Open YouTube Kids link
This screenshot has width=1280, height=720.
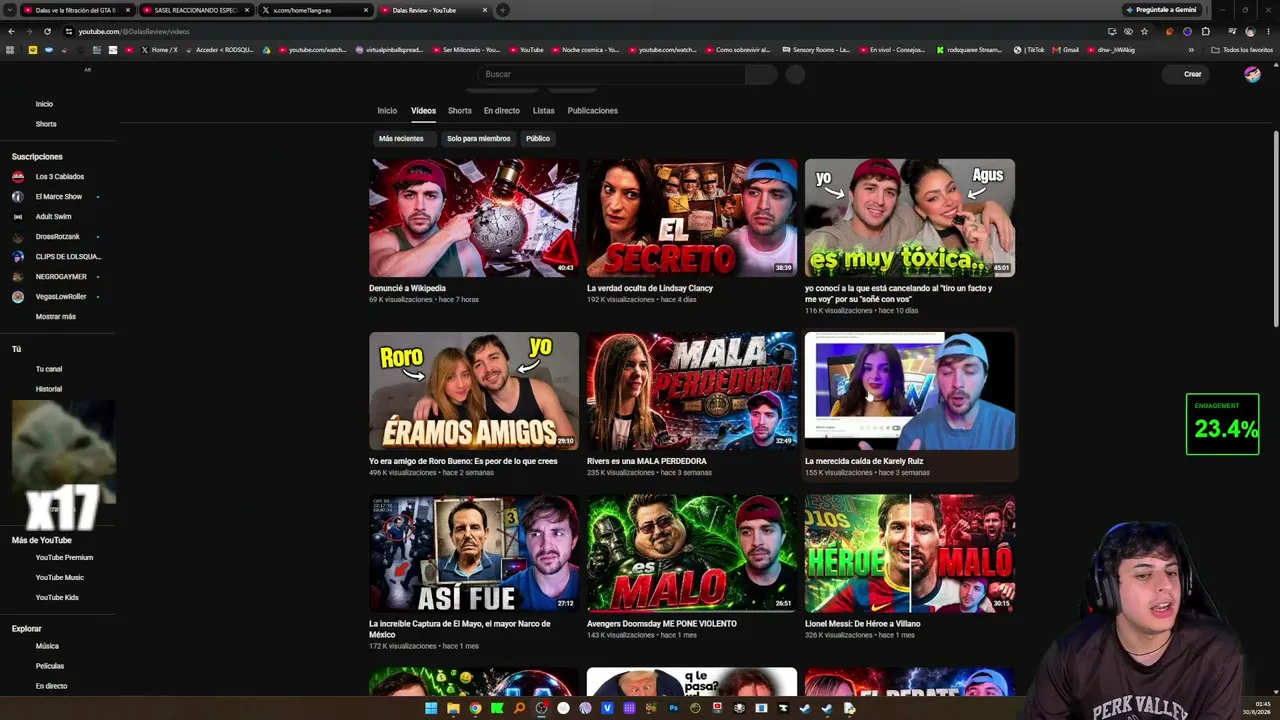57,598
